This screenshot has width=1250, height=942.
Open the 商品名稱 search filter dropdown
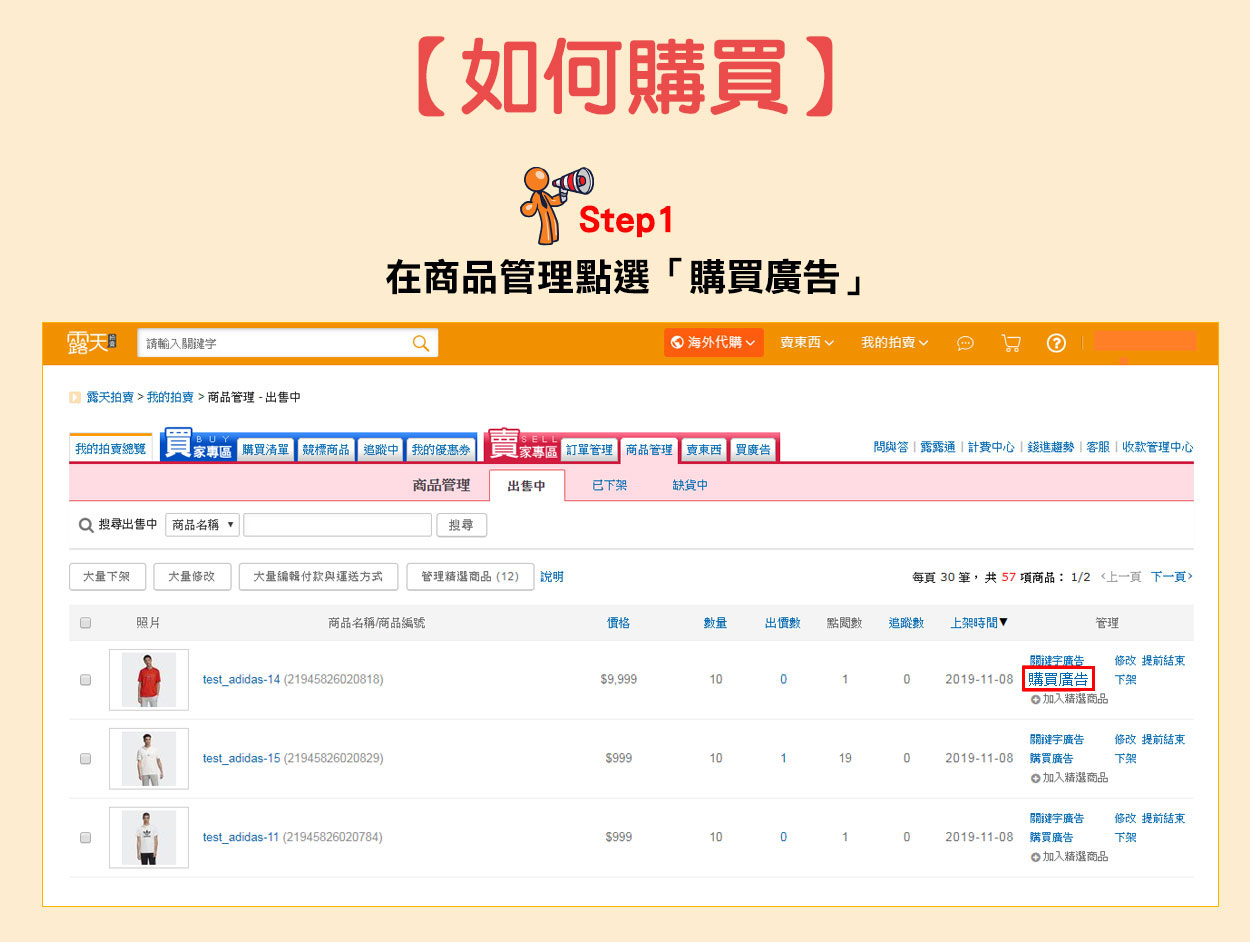click(202, 525)
